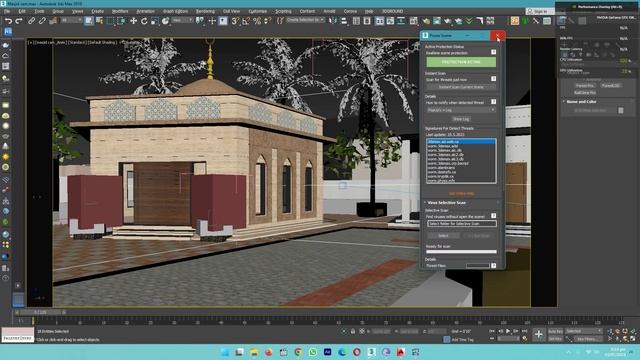Toggle the 3D Snaps icon
Image resolution: width=640 pixels, height=360 pixels.
click(x=235, y=21)
